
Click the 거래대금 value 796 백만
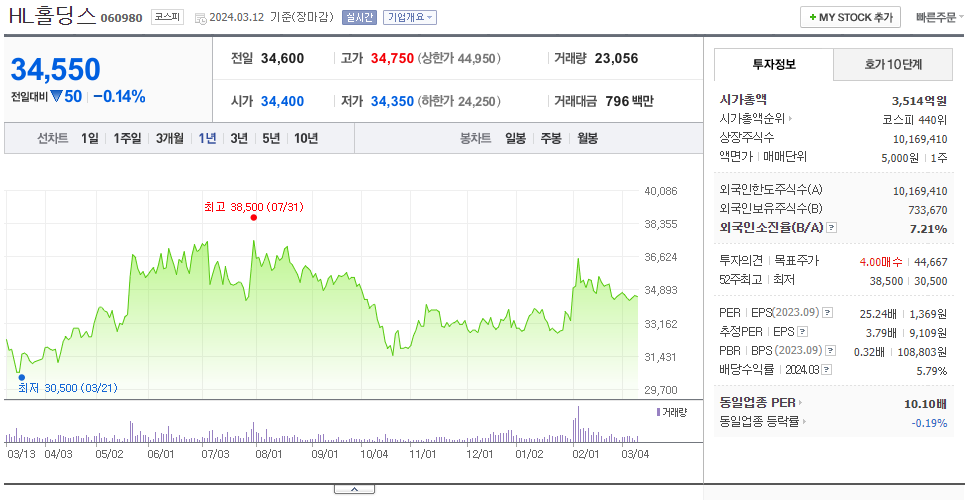[x=630, y=101]
